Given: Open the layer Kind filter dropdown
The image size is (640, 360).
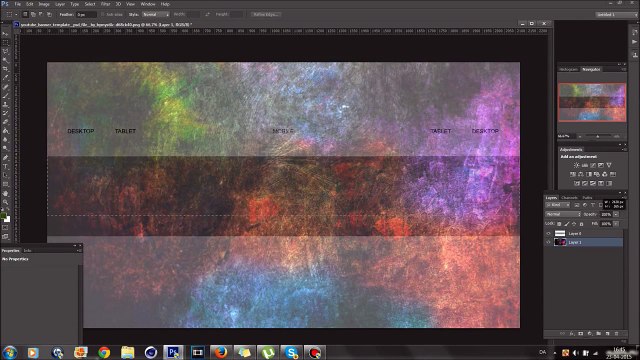Looking at the screenshot, I should [558, 205].
